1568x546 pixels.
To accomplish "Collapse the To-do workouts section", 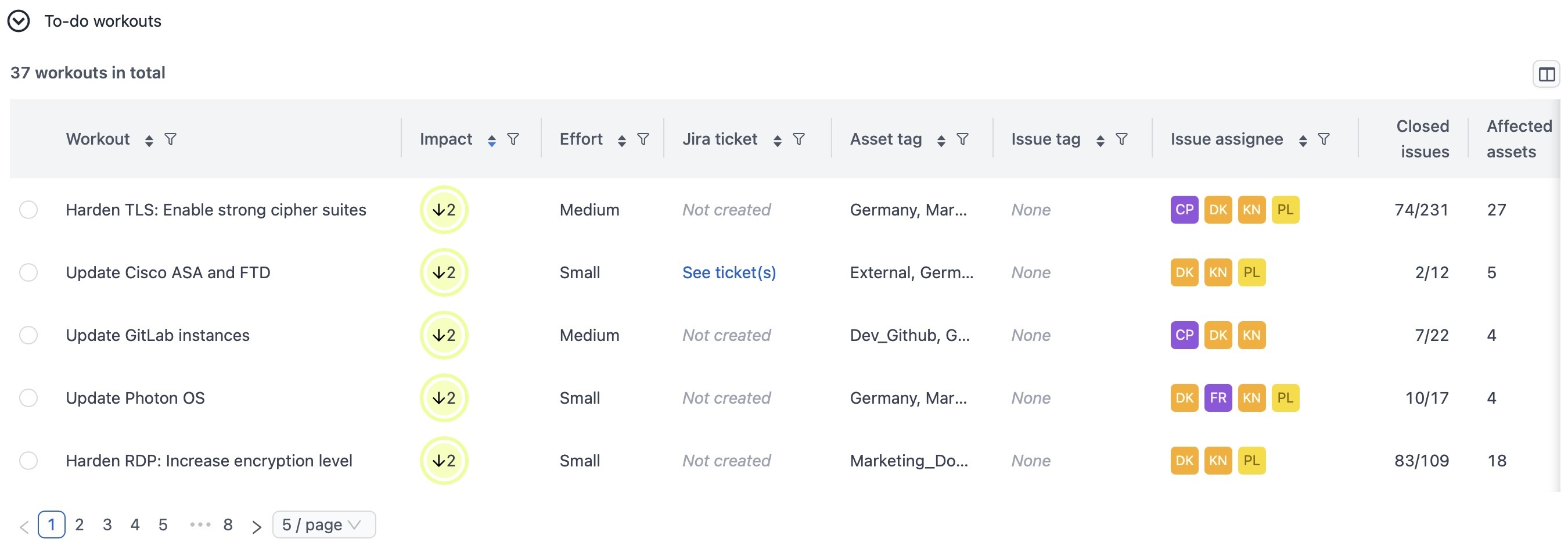I will 18,21.
